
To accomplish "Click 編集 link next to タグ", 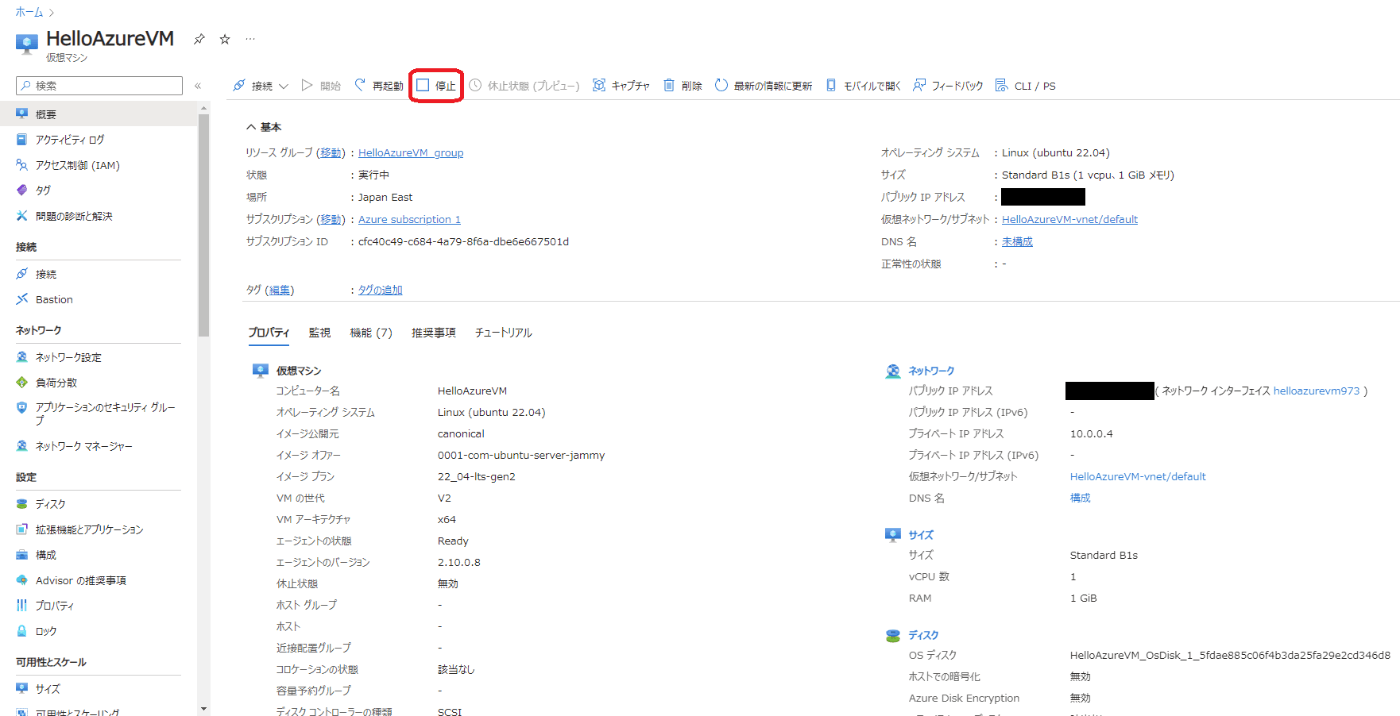I will click(280, 290).
